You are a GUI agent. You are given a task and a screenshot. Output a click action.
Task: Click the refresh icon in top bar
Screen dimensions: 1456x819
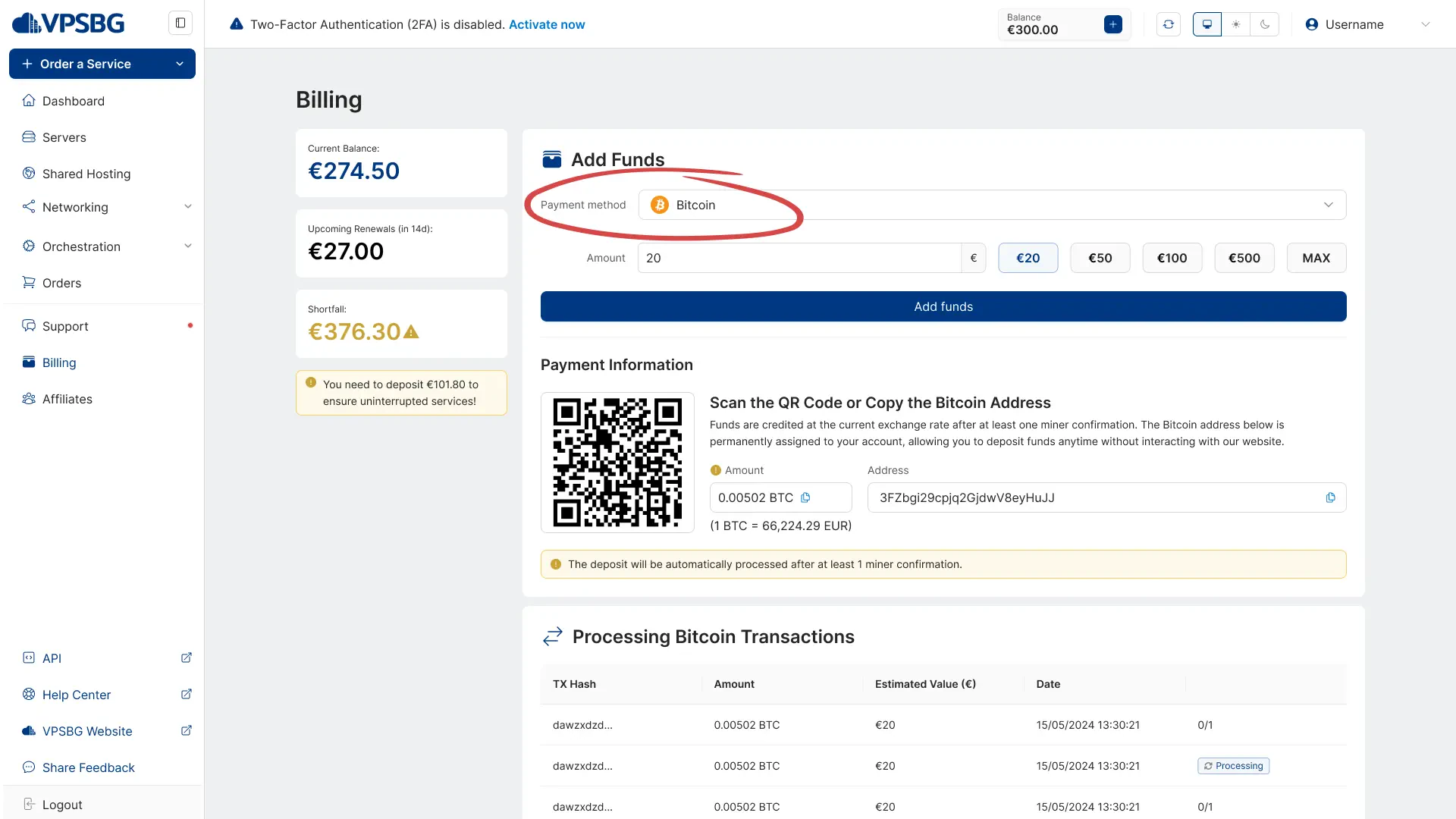(1168, 24)
